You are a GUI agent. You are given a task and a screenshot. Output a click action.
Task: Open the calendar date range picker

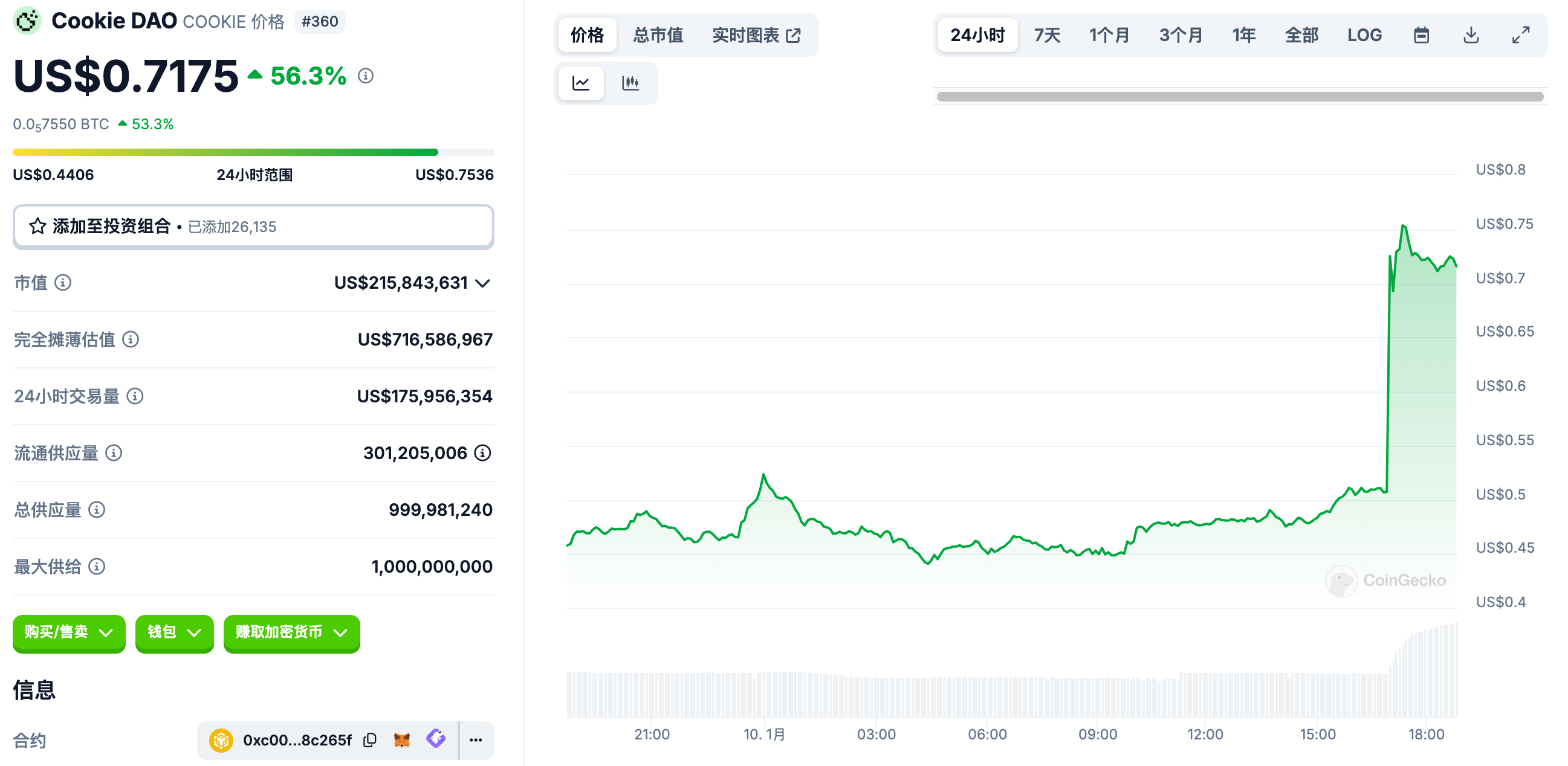point(1421,35)
